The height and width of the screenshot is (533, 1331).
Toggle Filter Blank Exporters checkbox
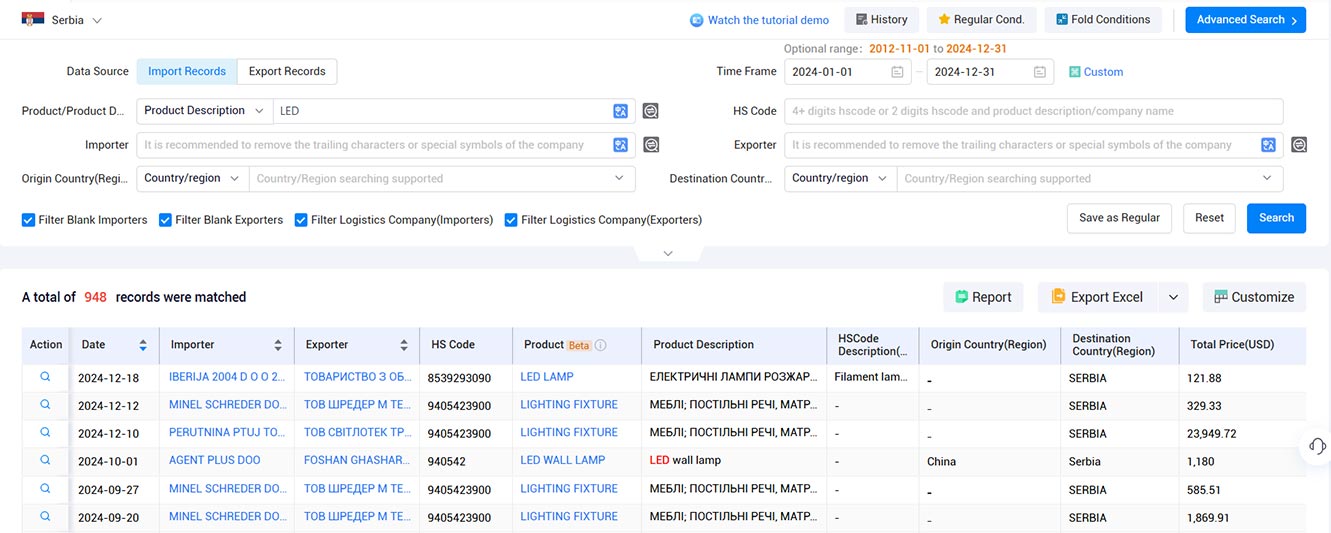pos(166,220)
